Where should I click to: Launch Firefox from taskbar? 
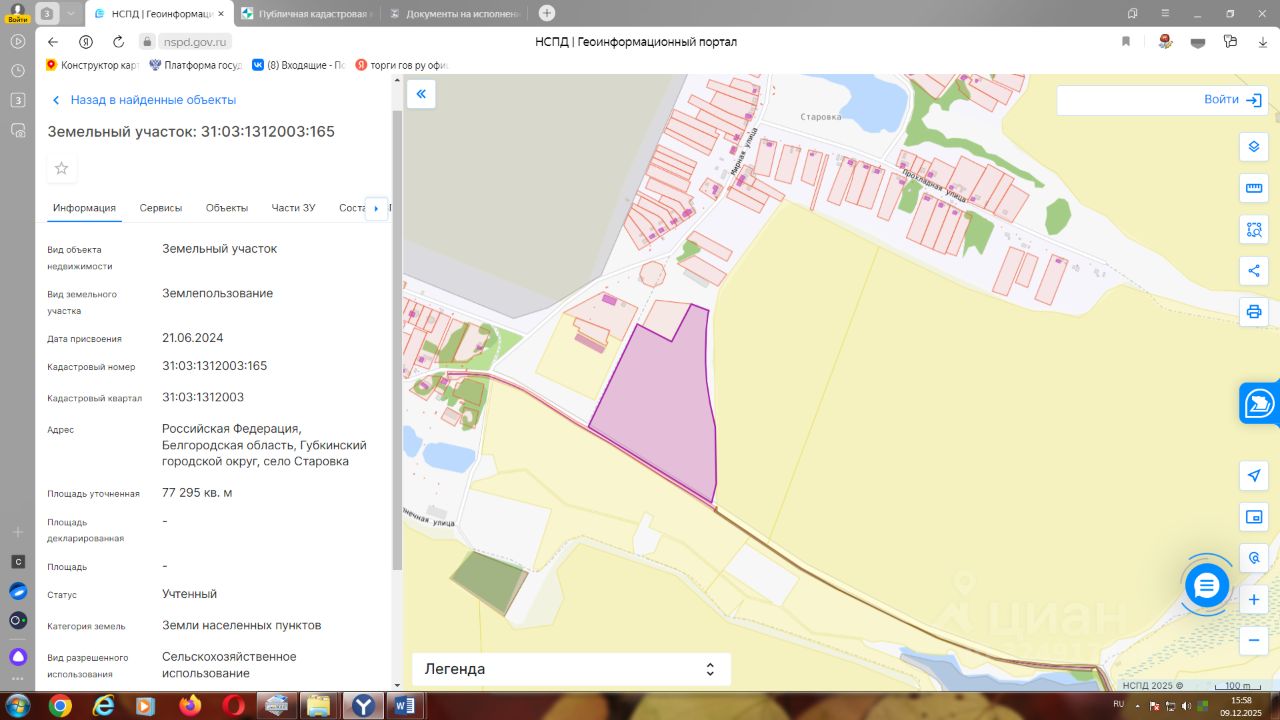click(x=190, y=706)
